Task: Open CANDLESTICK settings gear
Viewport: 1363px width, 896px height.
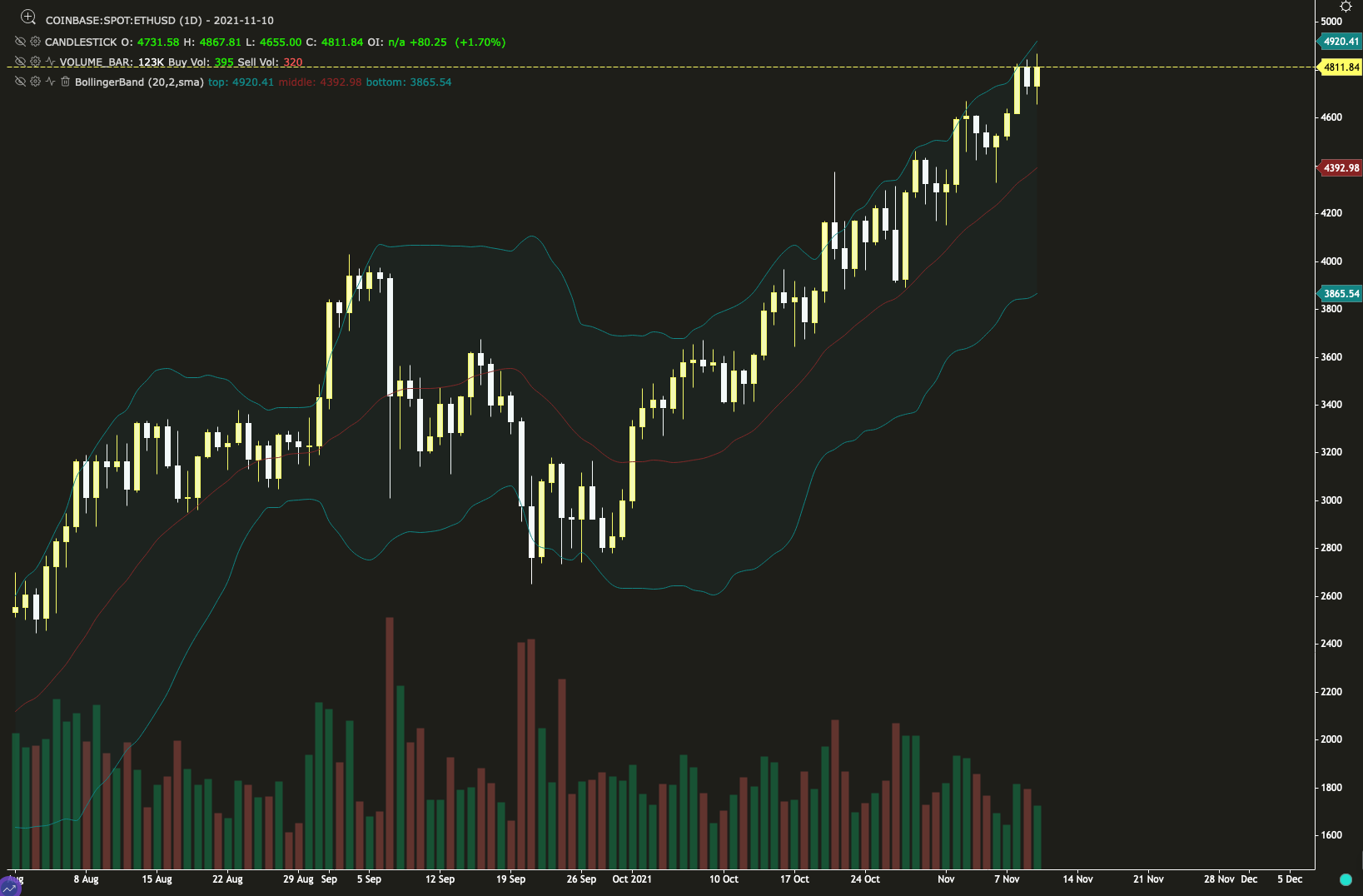Action: 36,42
